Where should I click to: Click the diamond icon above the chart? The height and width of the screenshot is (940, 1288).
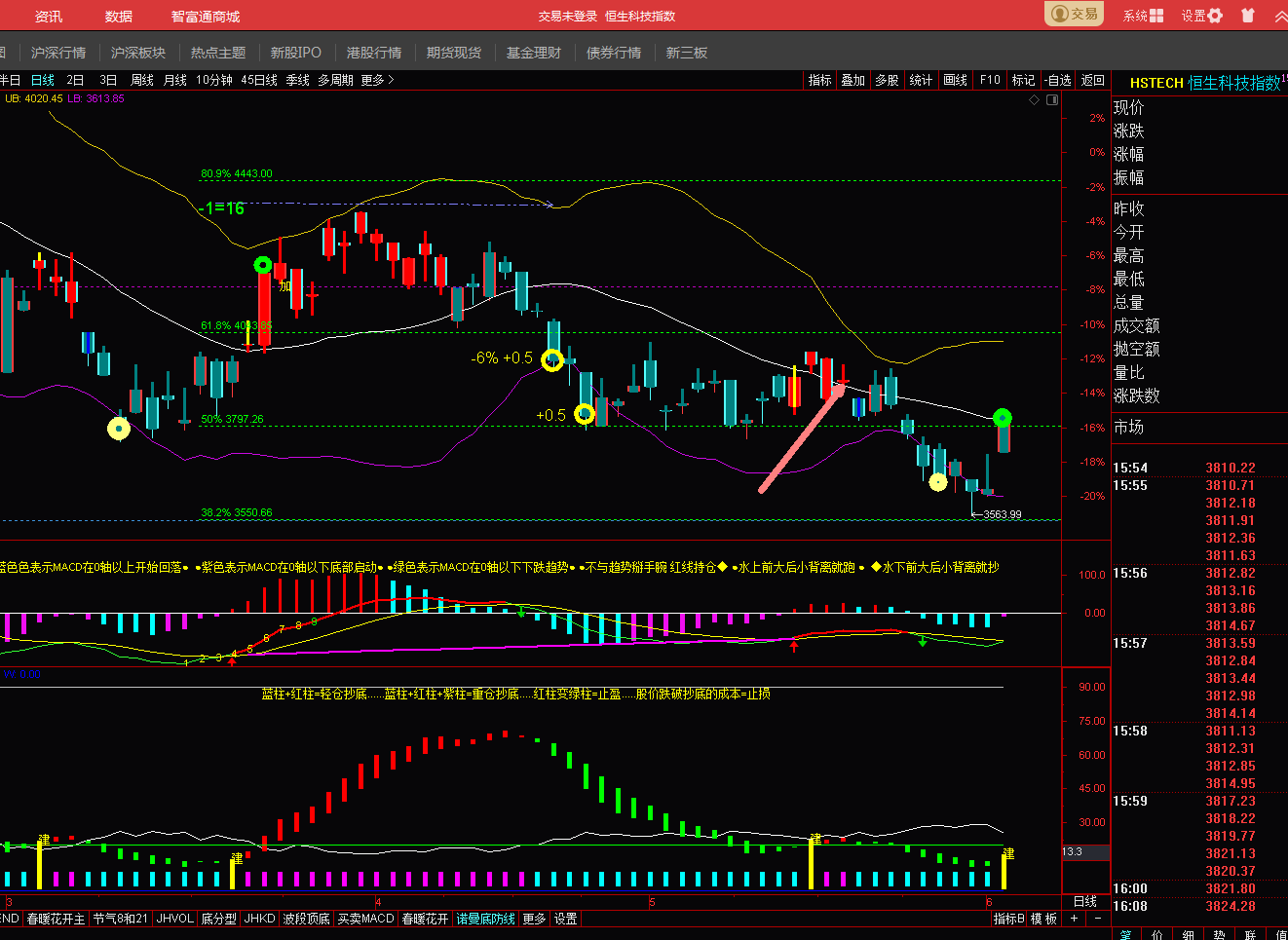(1034, 99)
